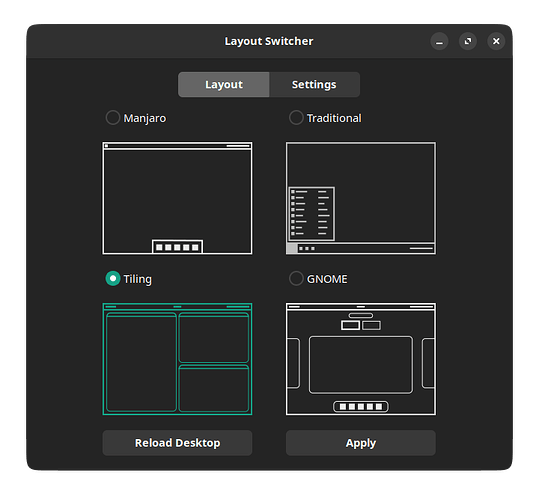
Task: Select the Traditional layout radio button
Action: pos(296,118)
